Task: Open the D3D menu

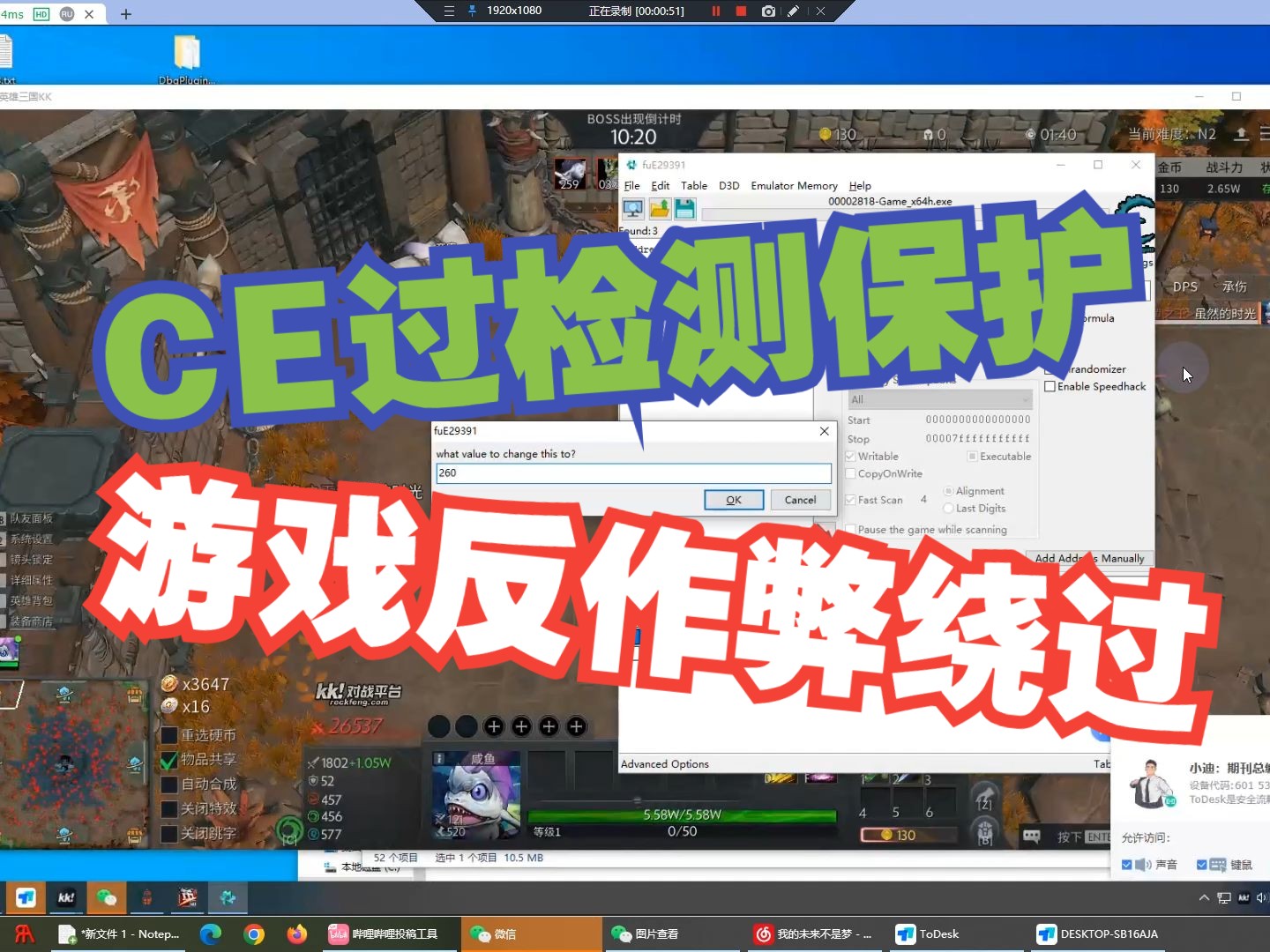Action: (728, 186)
